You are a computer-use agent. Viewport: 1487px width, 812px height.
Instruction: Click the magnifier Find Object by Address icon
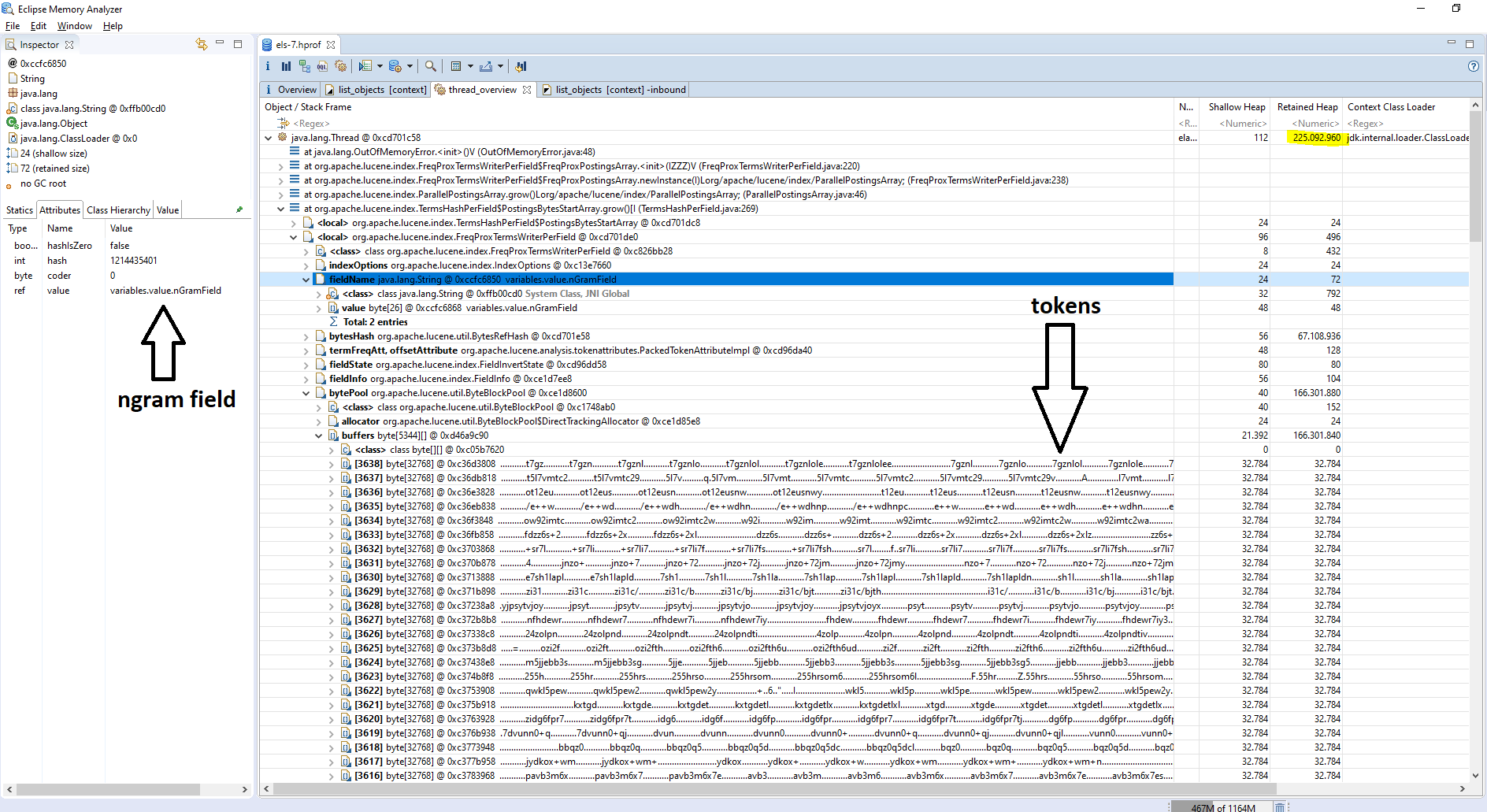point(430,67)
